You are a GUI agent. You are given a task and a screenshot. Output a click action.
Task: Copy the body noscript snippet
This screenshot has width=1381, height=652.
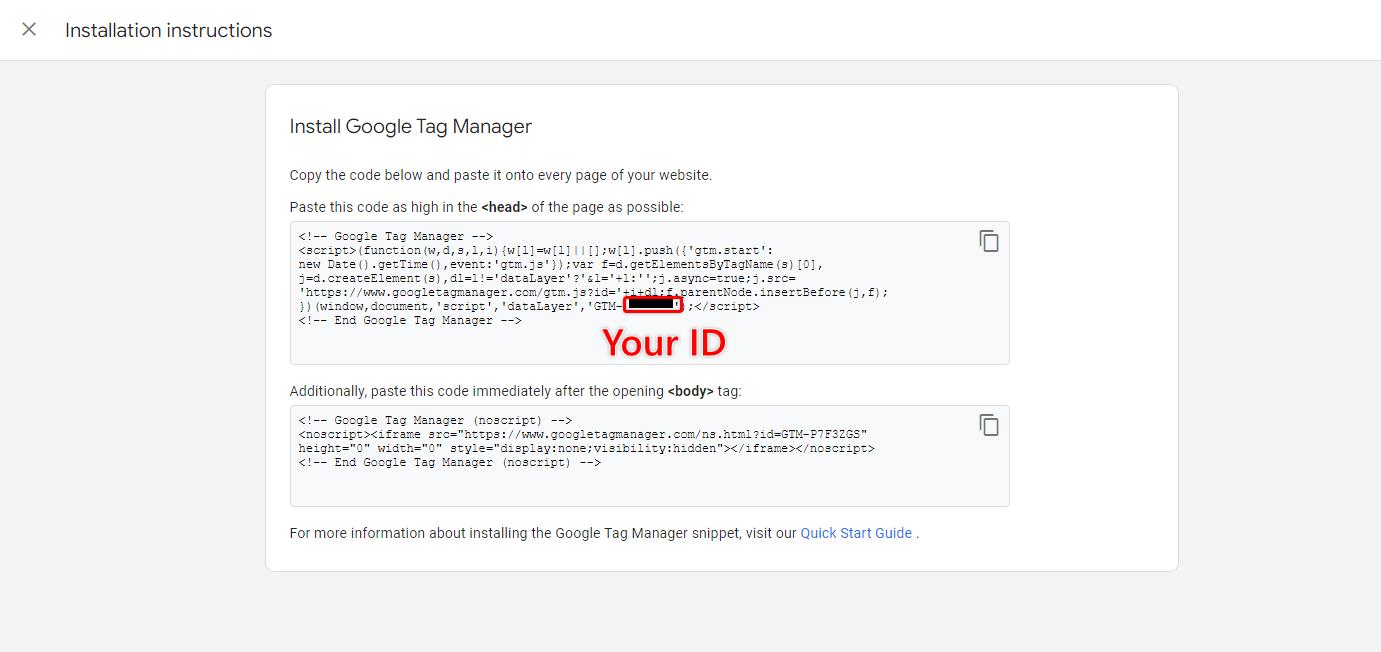(x=989, y=425)
